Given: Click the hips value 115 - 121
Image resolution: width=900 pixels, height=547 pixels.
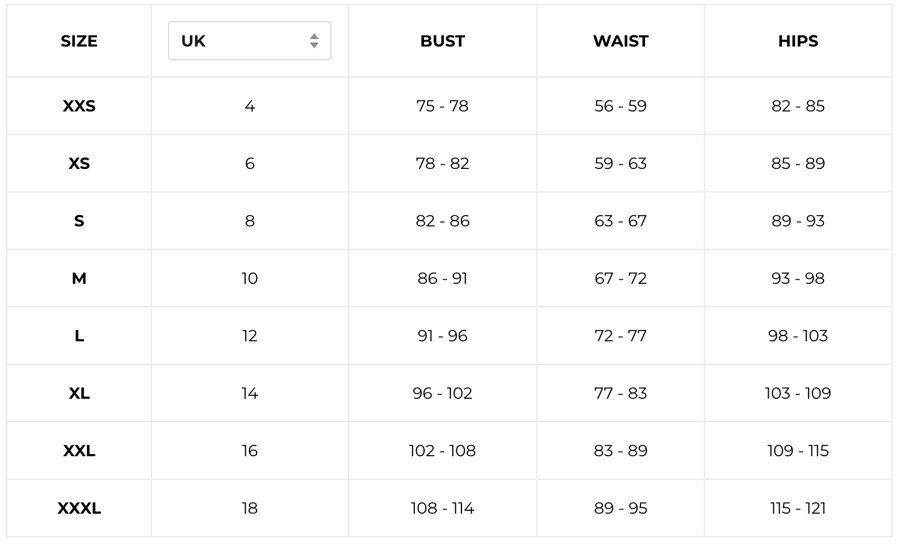Looking at the screenshot, I should (798, 508).
